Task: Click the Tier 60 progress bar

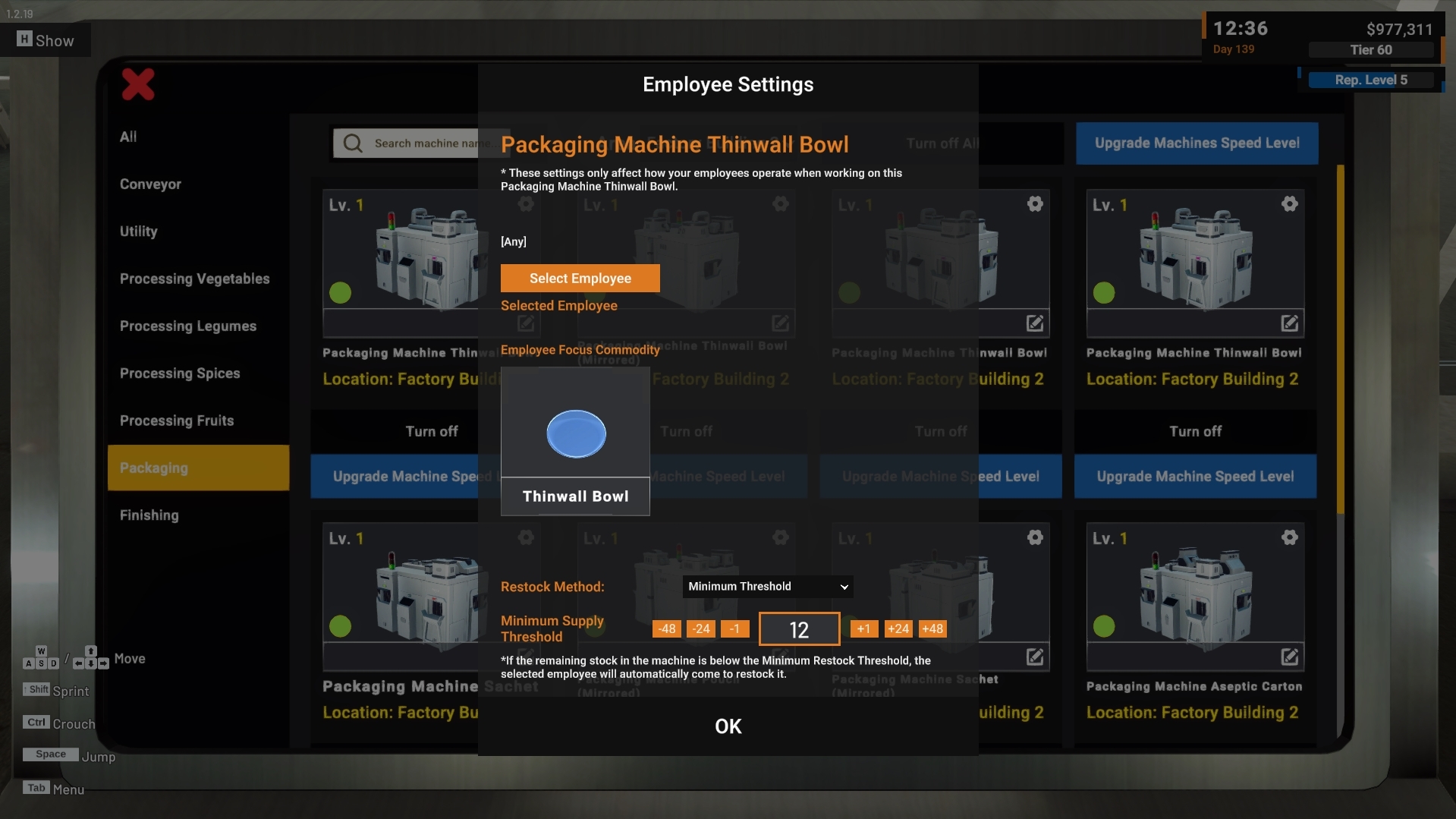Action: pyautogui.click(x=1371, y=50)
